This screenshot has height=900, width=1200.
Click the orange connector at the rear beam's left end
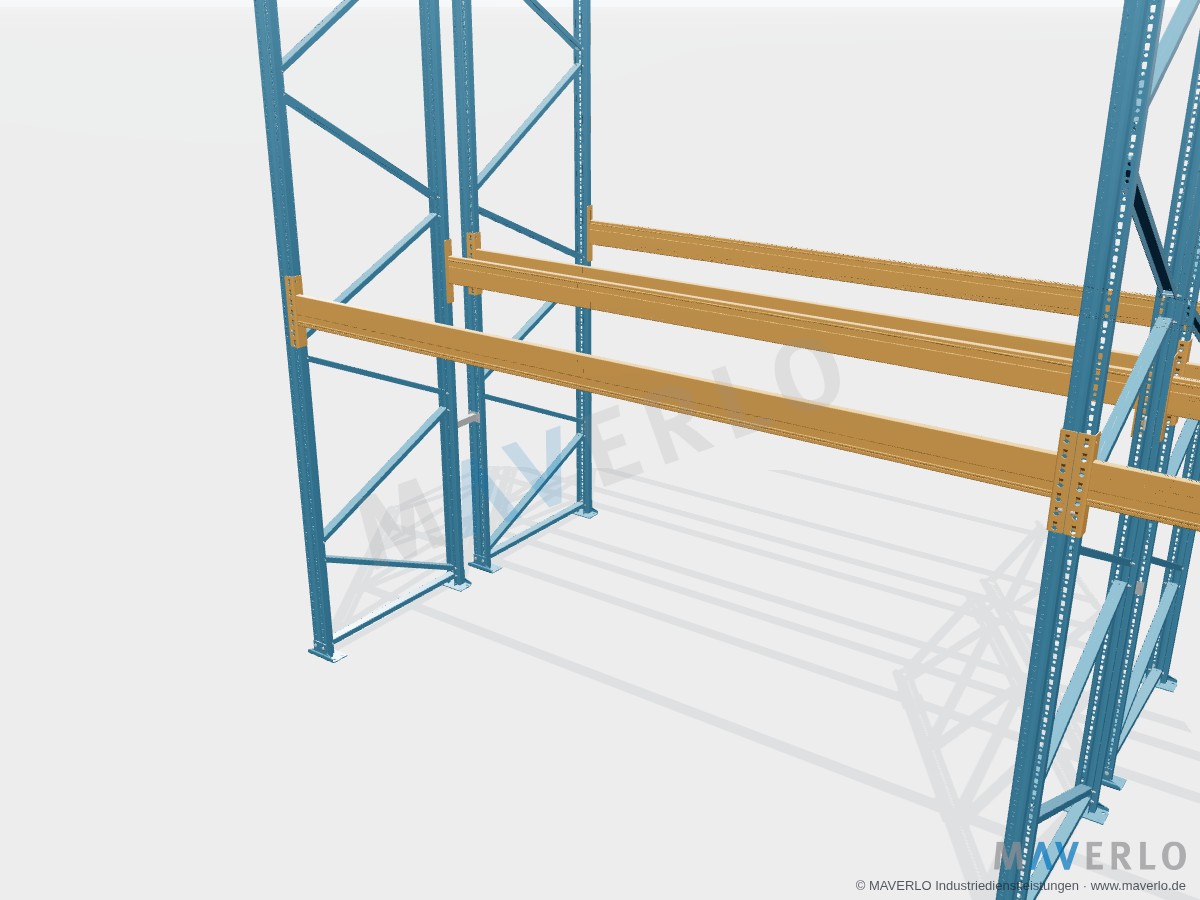(x=590, y=233)
